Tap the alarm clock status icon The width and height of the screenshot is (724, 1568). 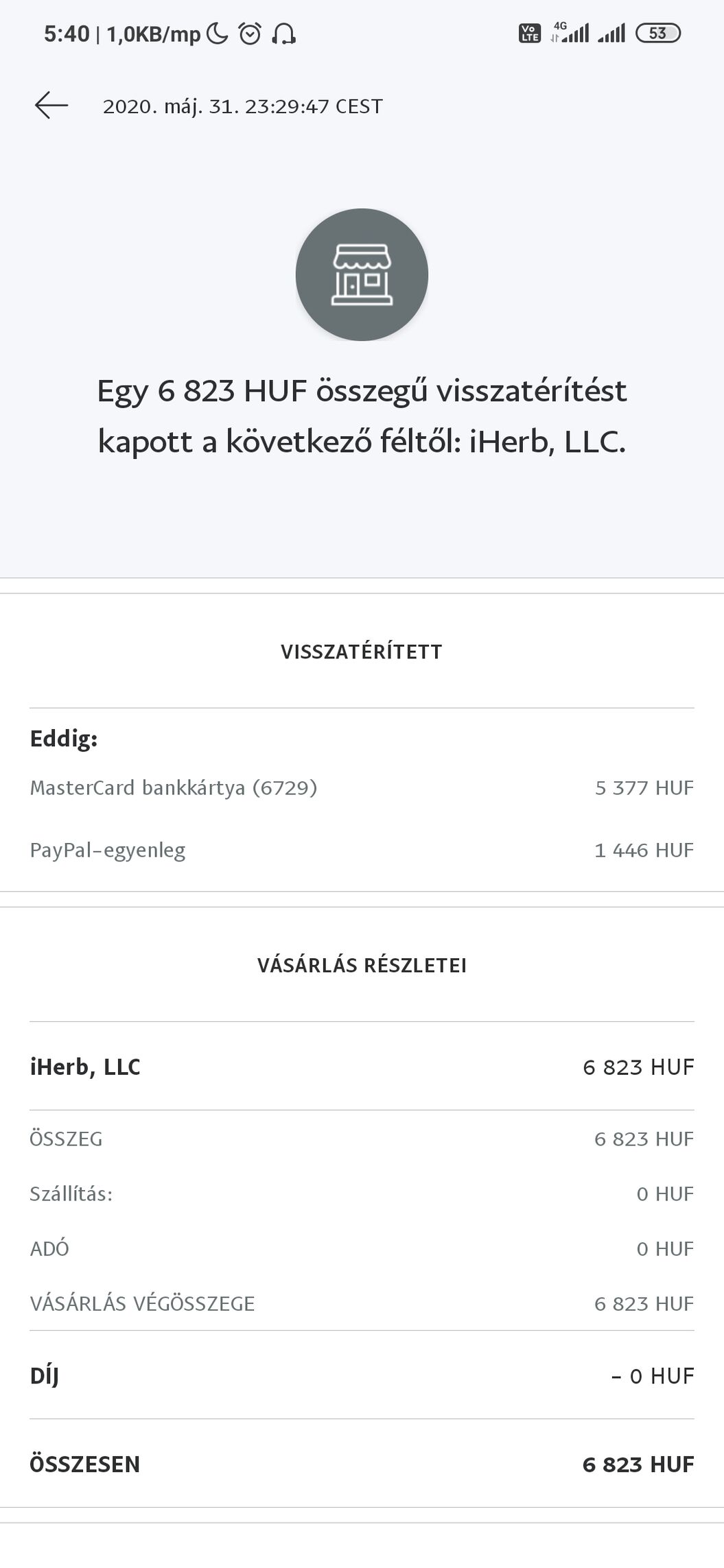pos(250,34)
